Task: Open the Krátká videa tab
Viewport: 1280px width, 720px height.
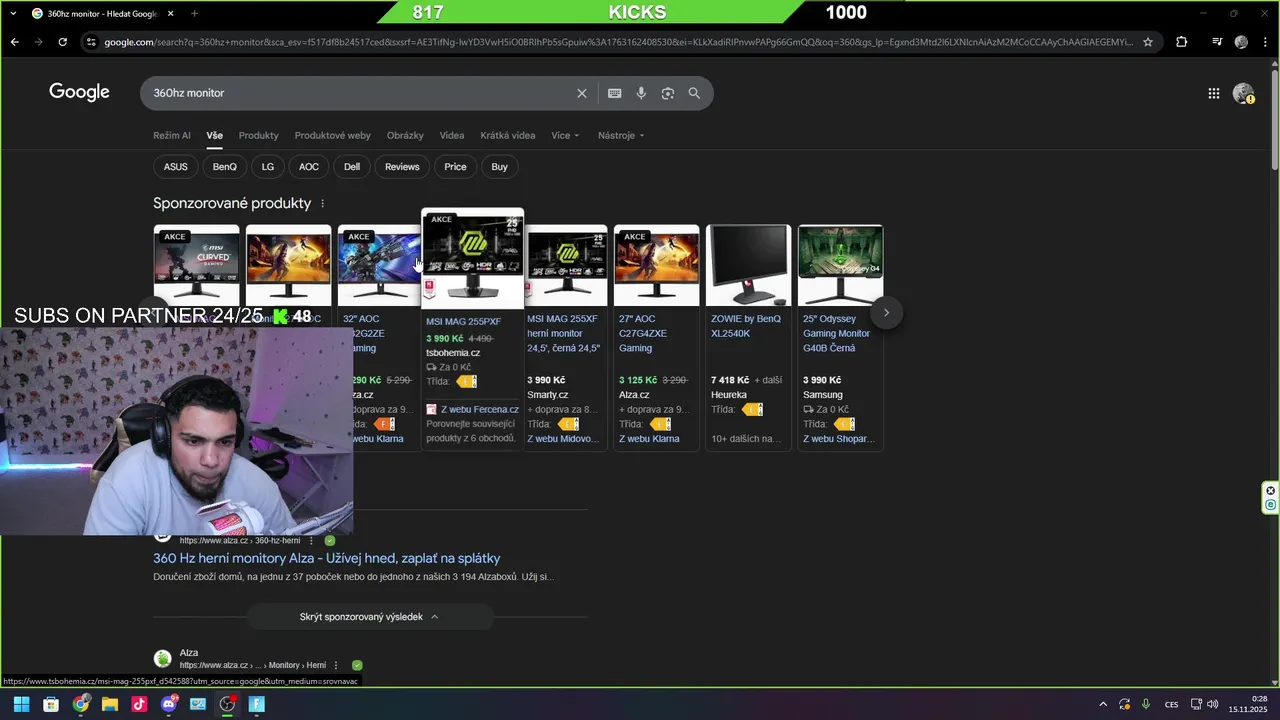Action: [508, 135]
